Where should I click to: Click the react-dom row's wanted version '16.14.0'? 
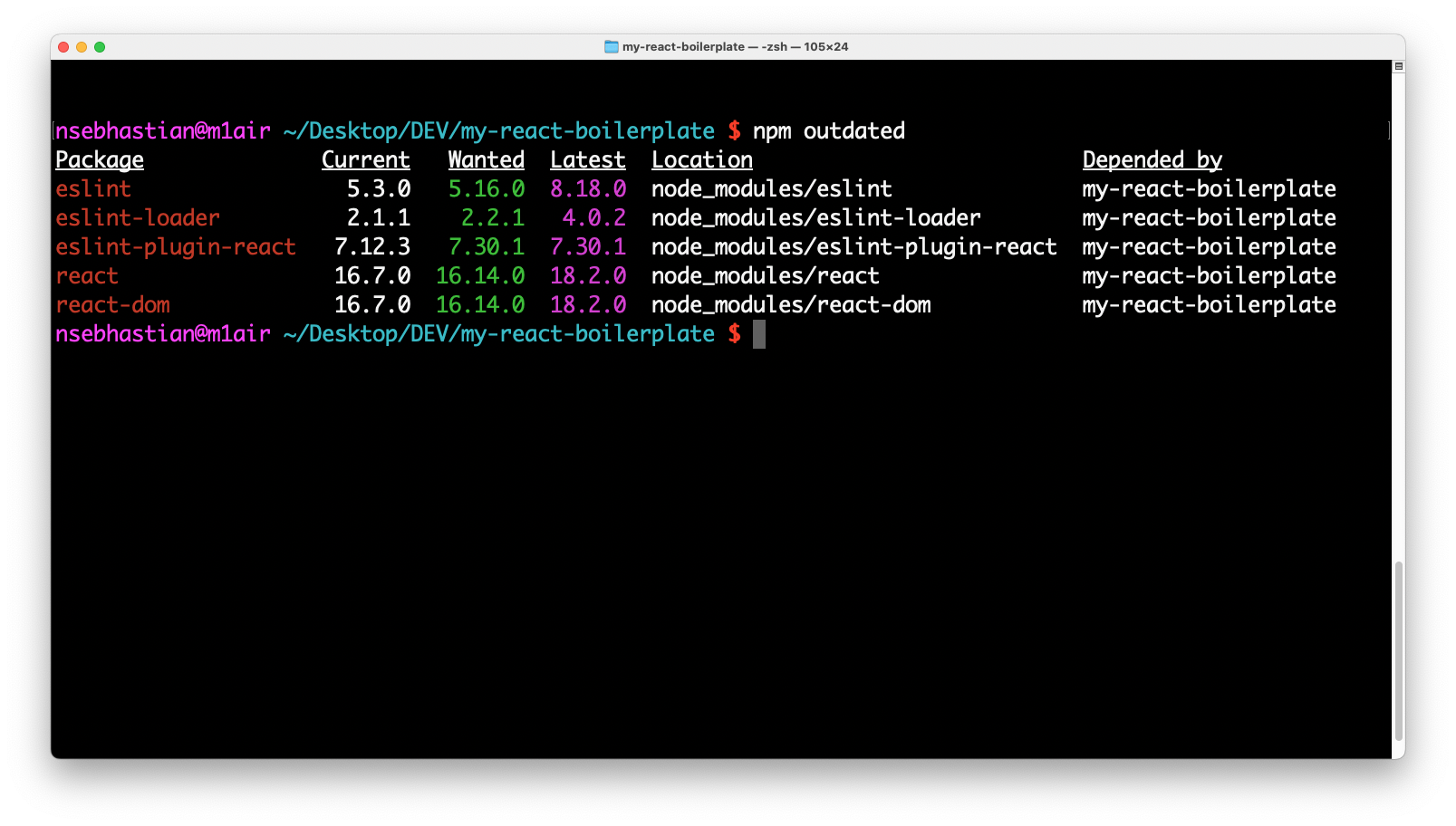(x=480, y=305)
